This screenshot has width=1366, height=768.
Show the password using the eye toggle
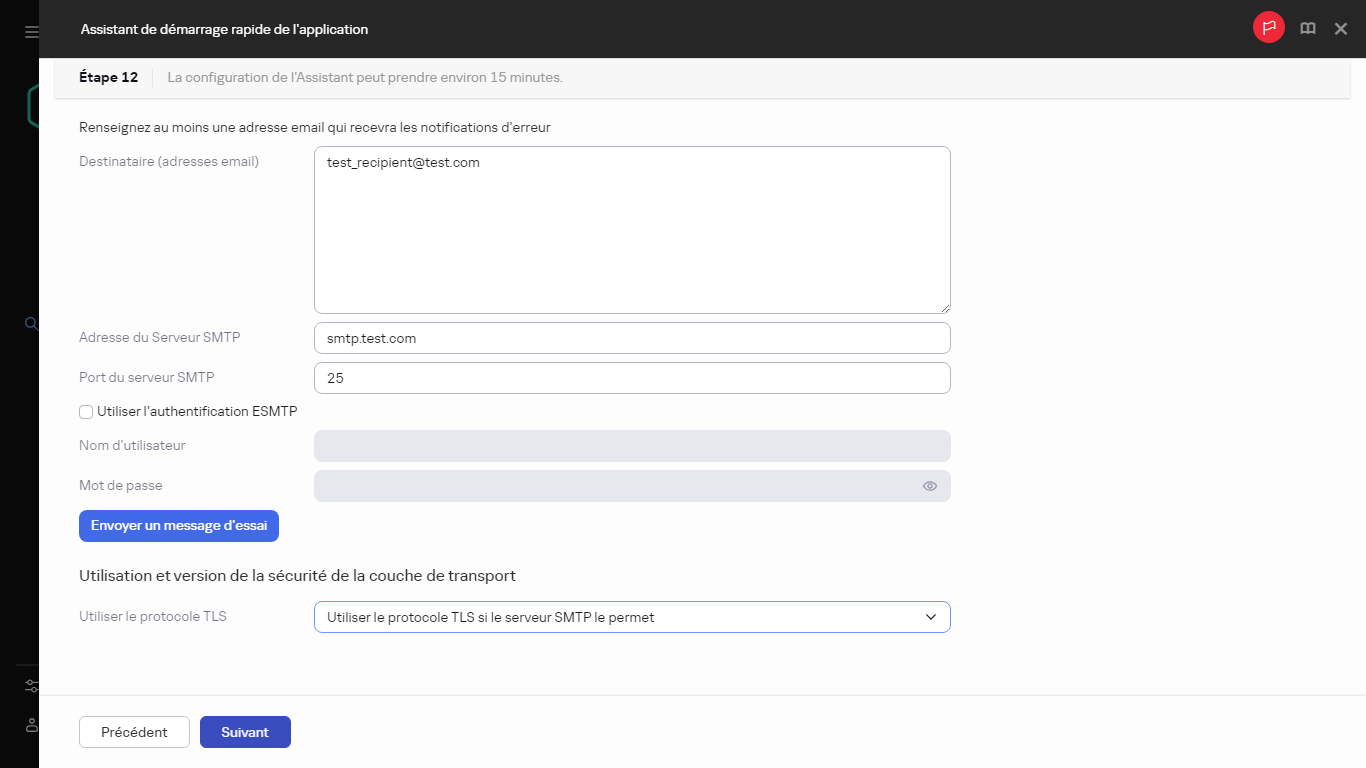click(929, 485)
